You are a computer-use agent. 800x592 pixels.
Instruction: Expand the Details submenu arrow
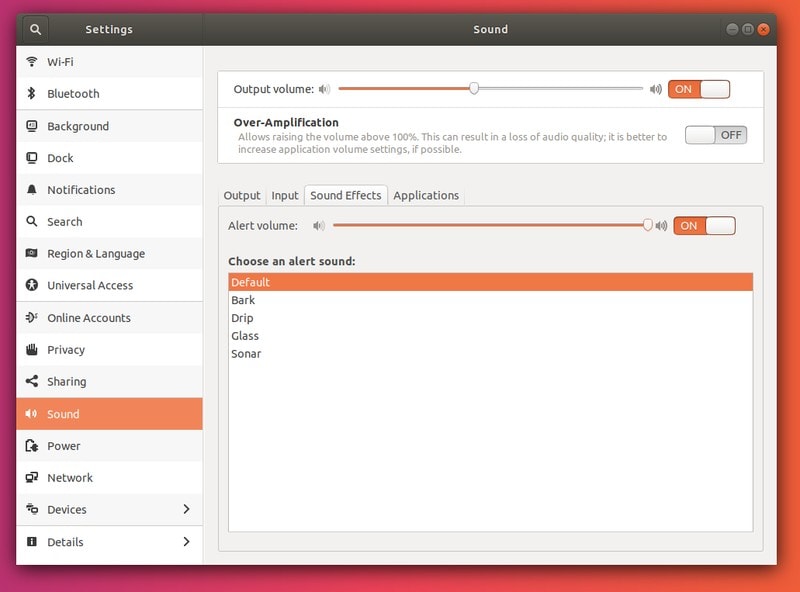pyautogui.click(x=186, y=542)
